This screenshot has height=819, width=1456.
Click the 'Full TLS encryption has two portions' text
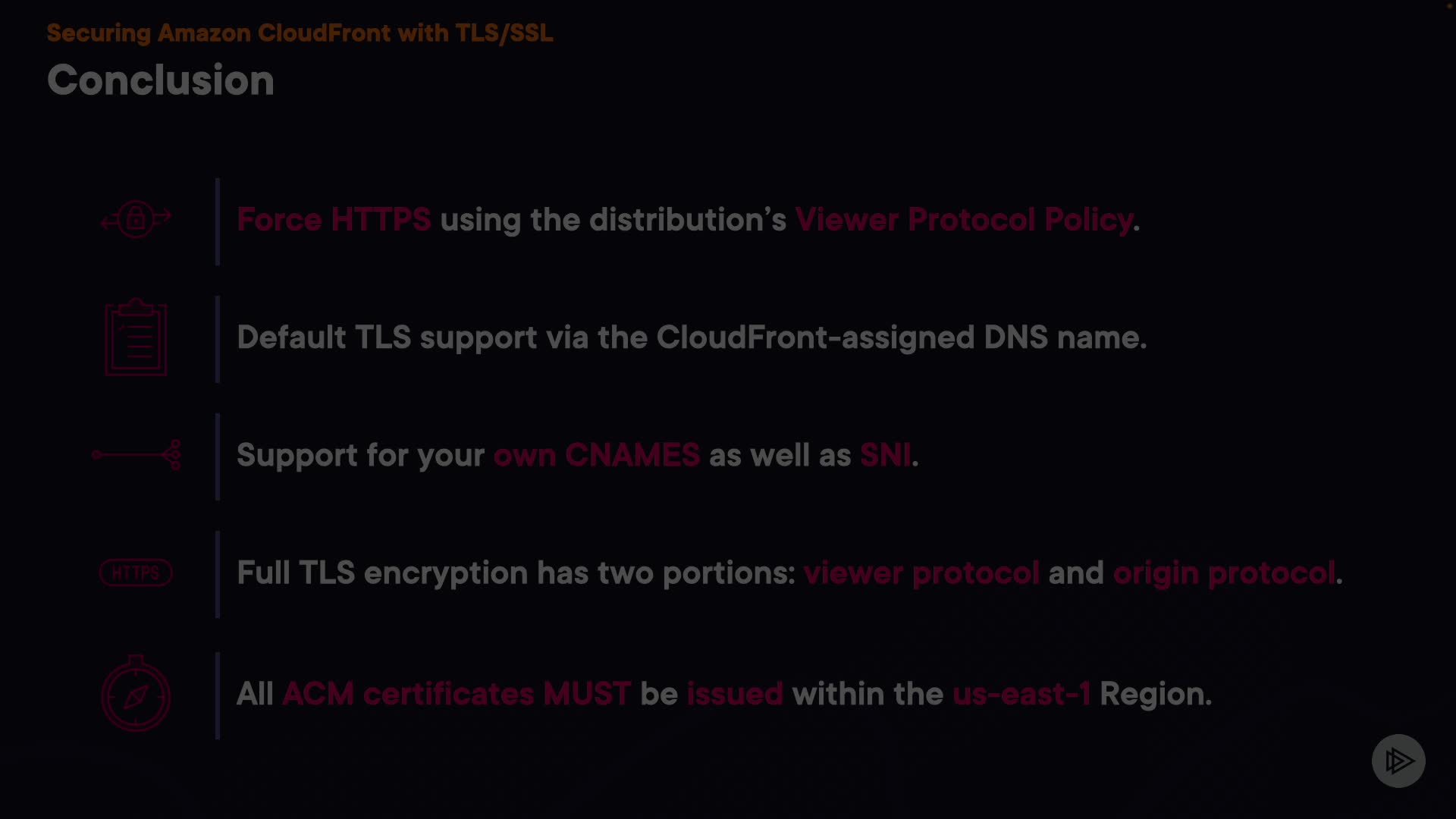[x=516, y=573]
